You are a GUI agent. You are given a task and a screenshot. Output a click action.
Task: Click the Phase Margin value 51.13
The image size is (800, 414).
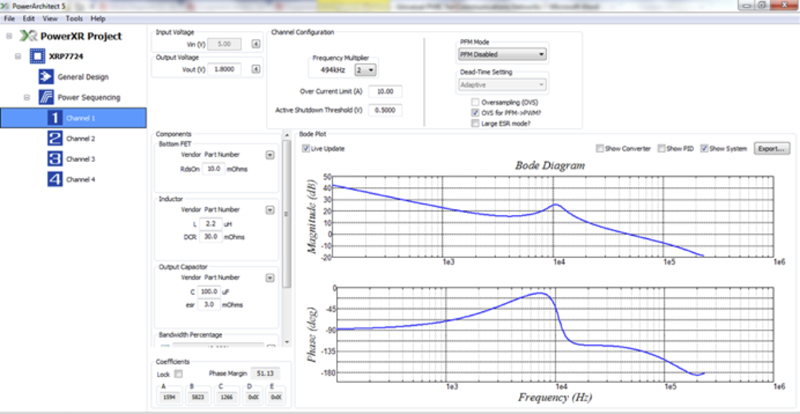pyautogui.click(x=266, y=373)
